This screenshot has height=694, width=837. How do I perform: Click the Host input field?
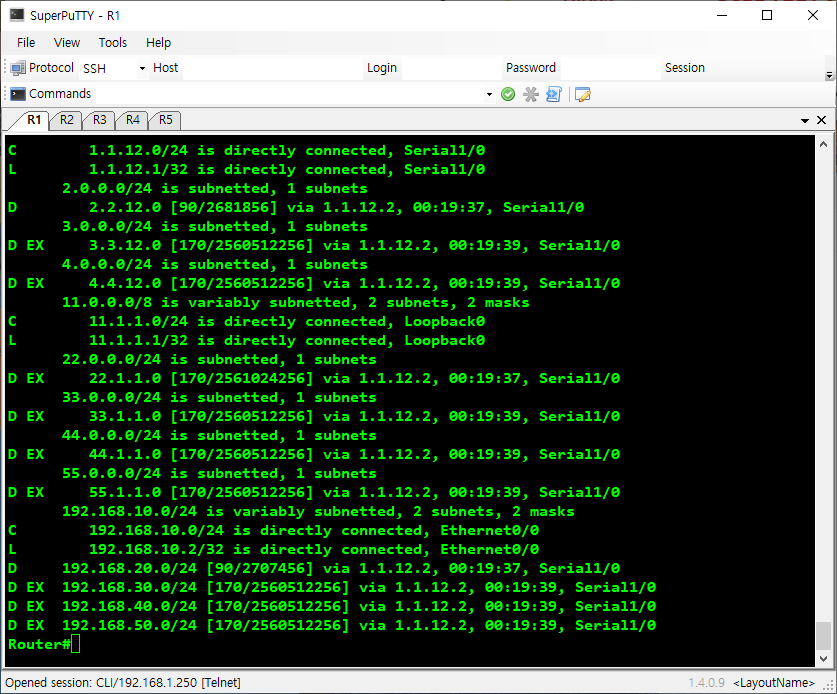272,68
